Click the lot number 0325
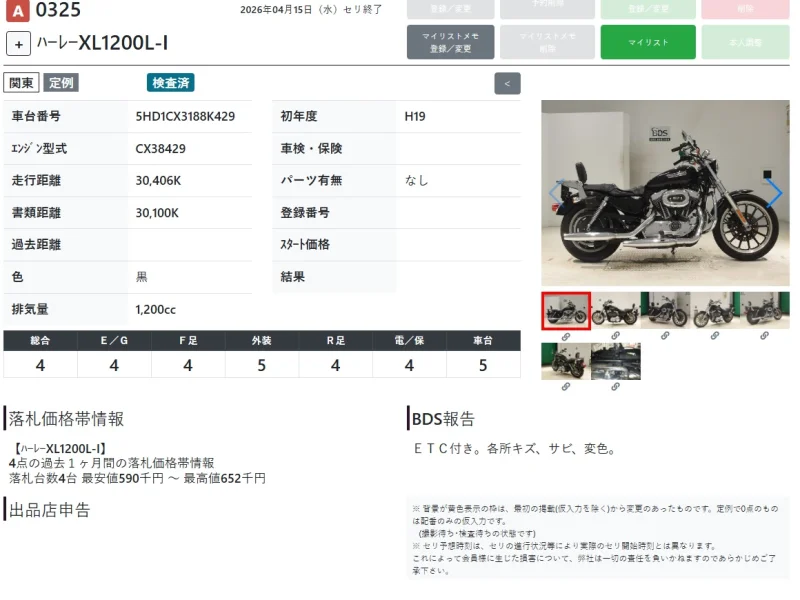 point(58,10)
